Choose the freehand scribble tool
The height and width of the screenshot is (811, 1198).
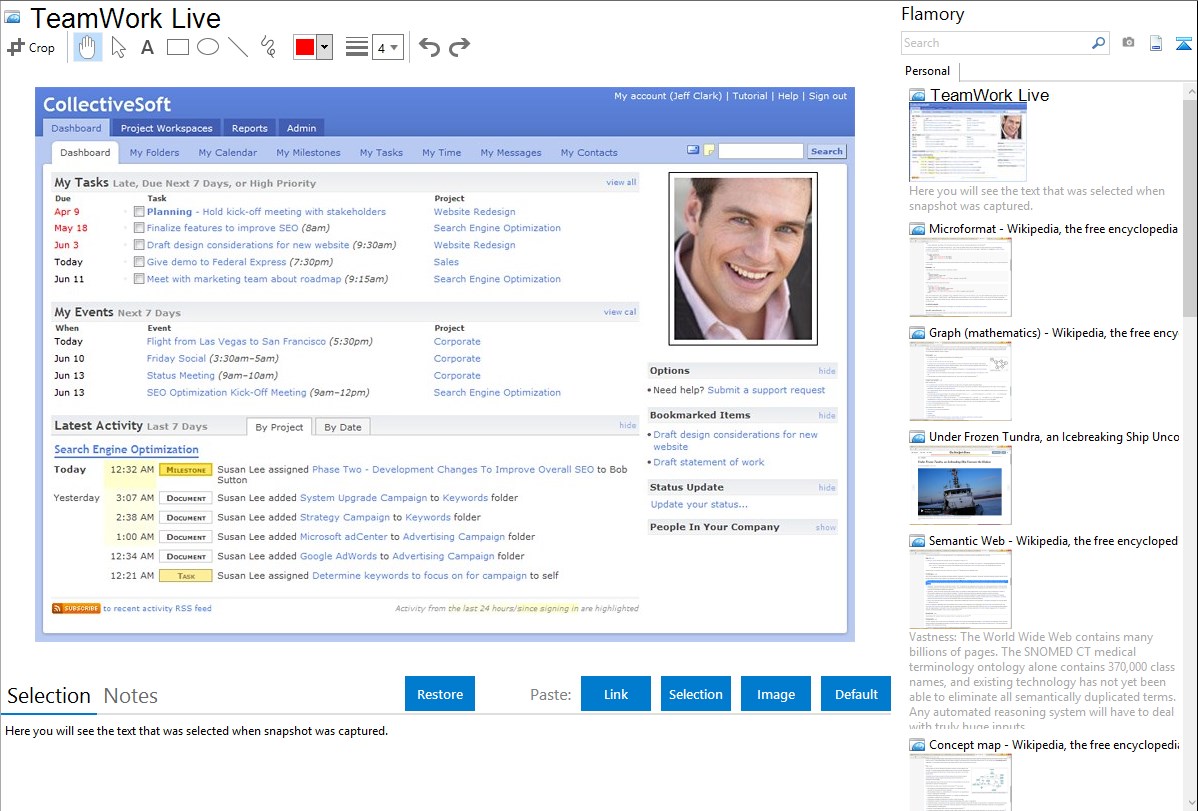pos(268,47)
